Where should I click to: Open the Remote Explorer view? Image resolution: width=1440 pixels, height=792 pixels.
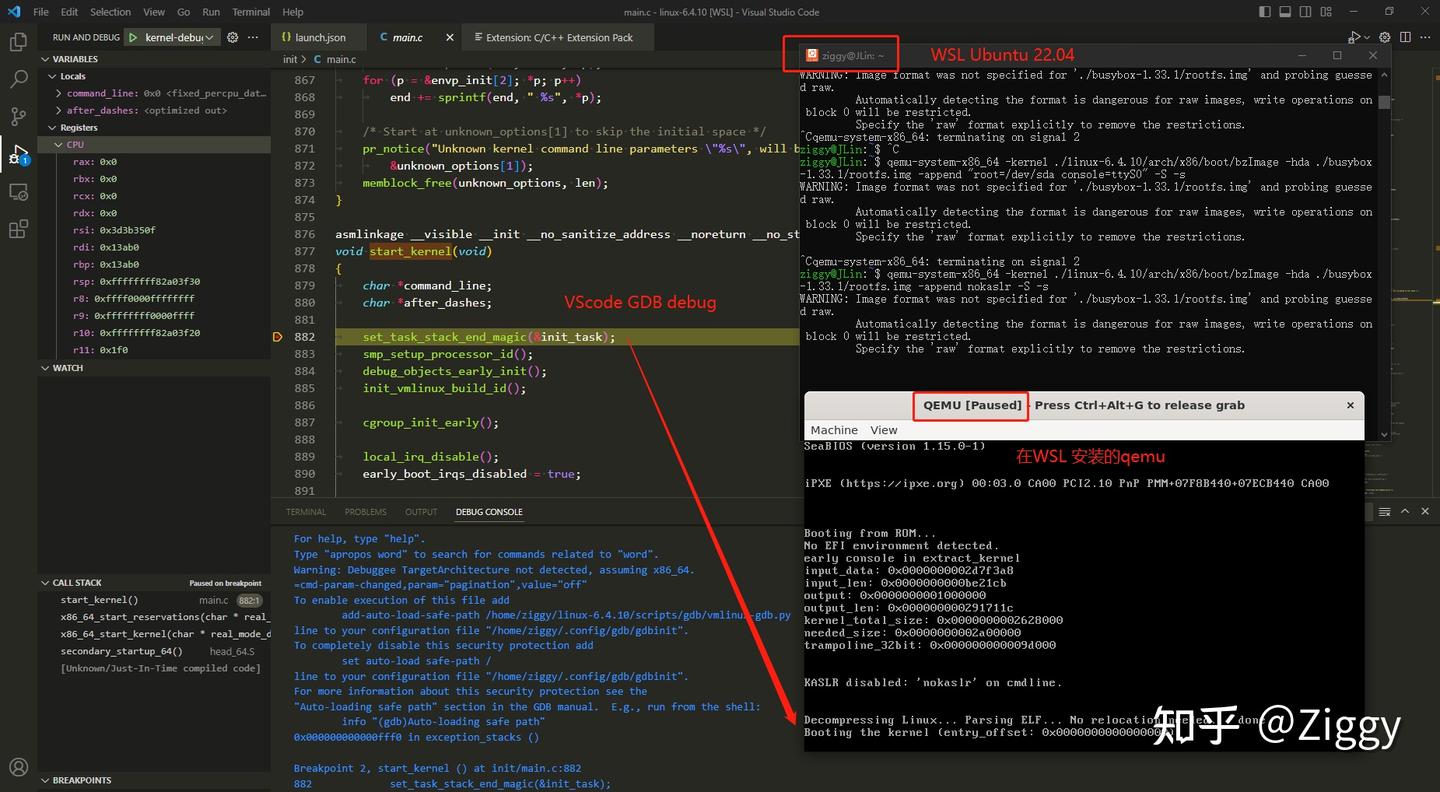(x=18, y=191)
